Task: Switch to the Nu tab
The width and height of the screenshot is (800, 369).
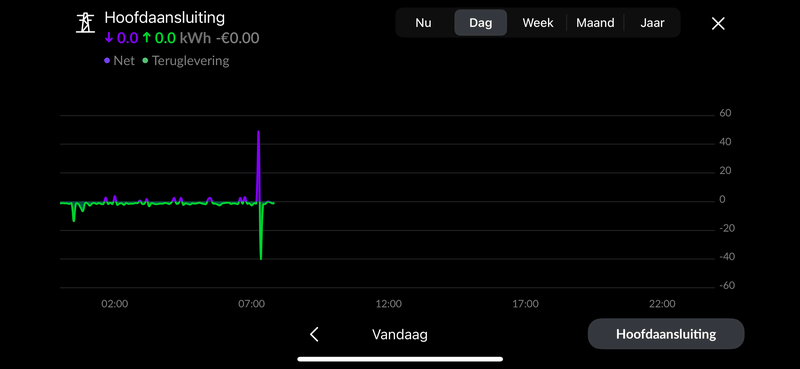Action: [x=423, y=23]
